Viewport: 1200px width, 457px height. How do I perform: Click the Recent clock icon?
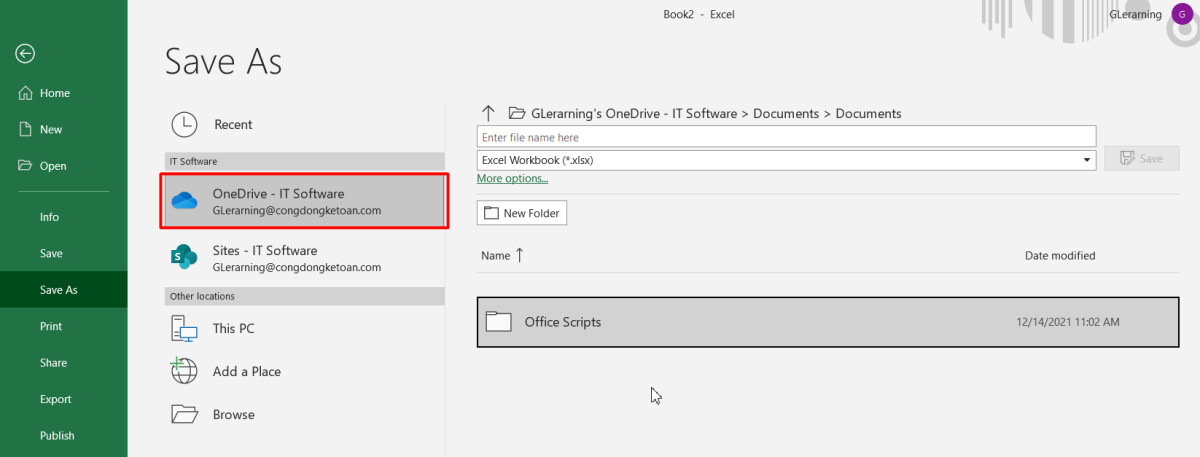184,124
